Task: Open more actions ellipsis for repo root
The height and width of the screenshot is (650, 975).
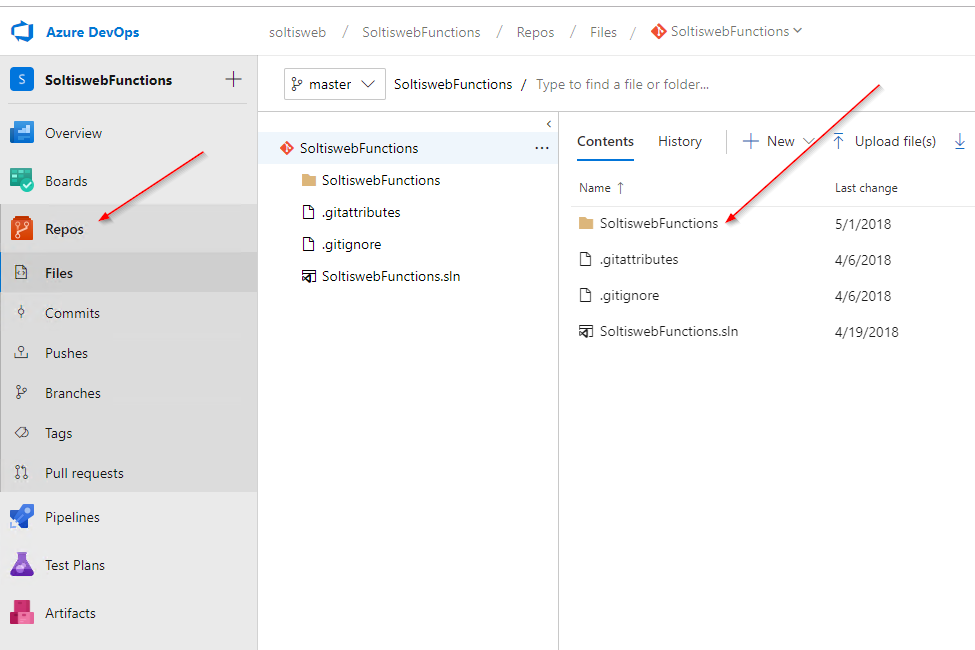Action: point(542,148)
